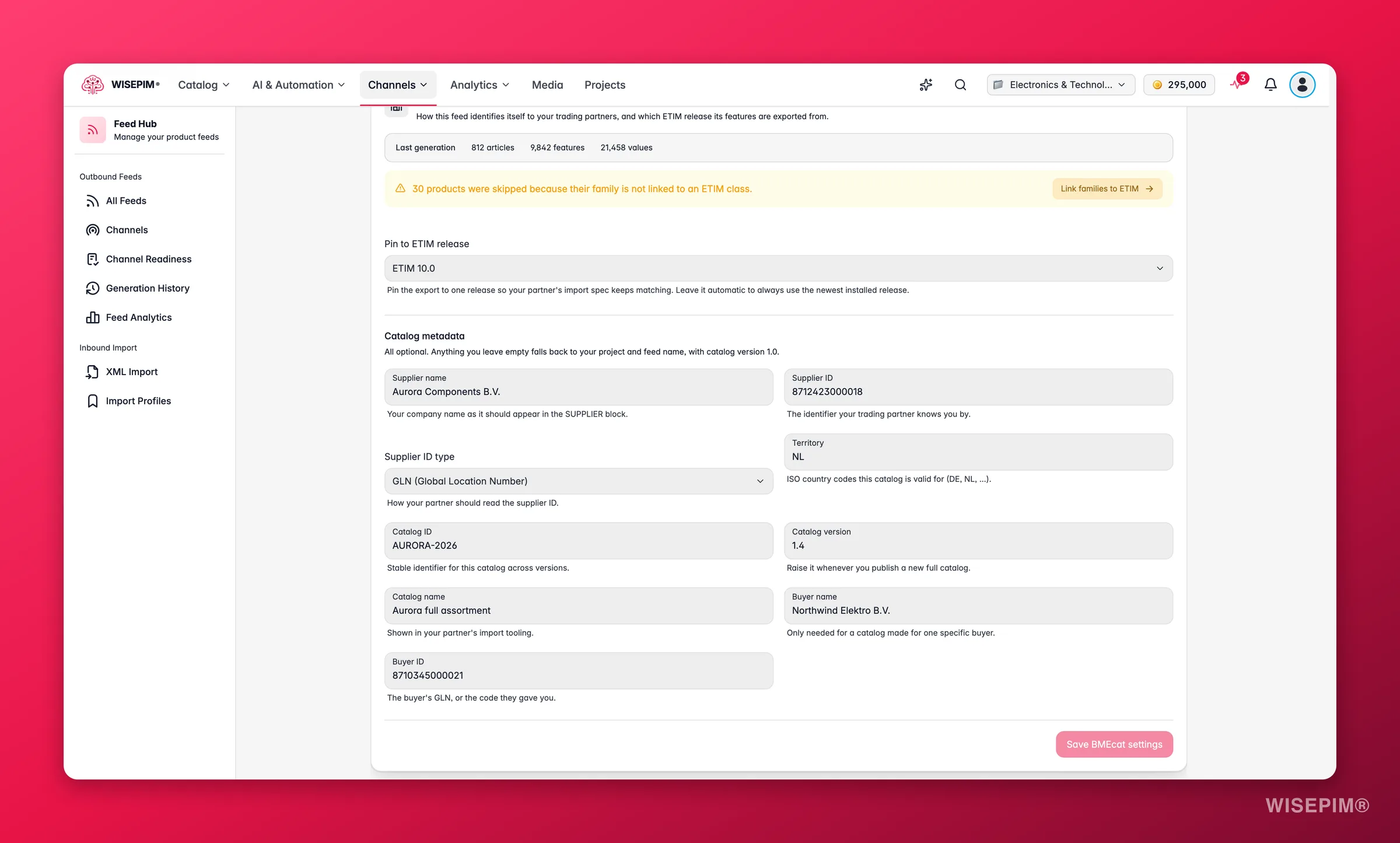The width and height of the screenshot is (1400, 843).
Task: Click the warning triangle icon in banner
Action: click(x=400, y=188)
